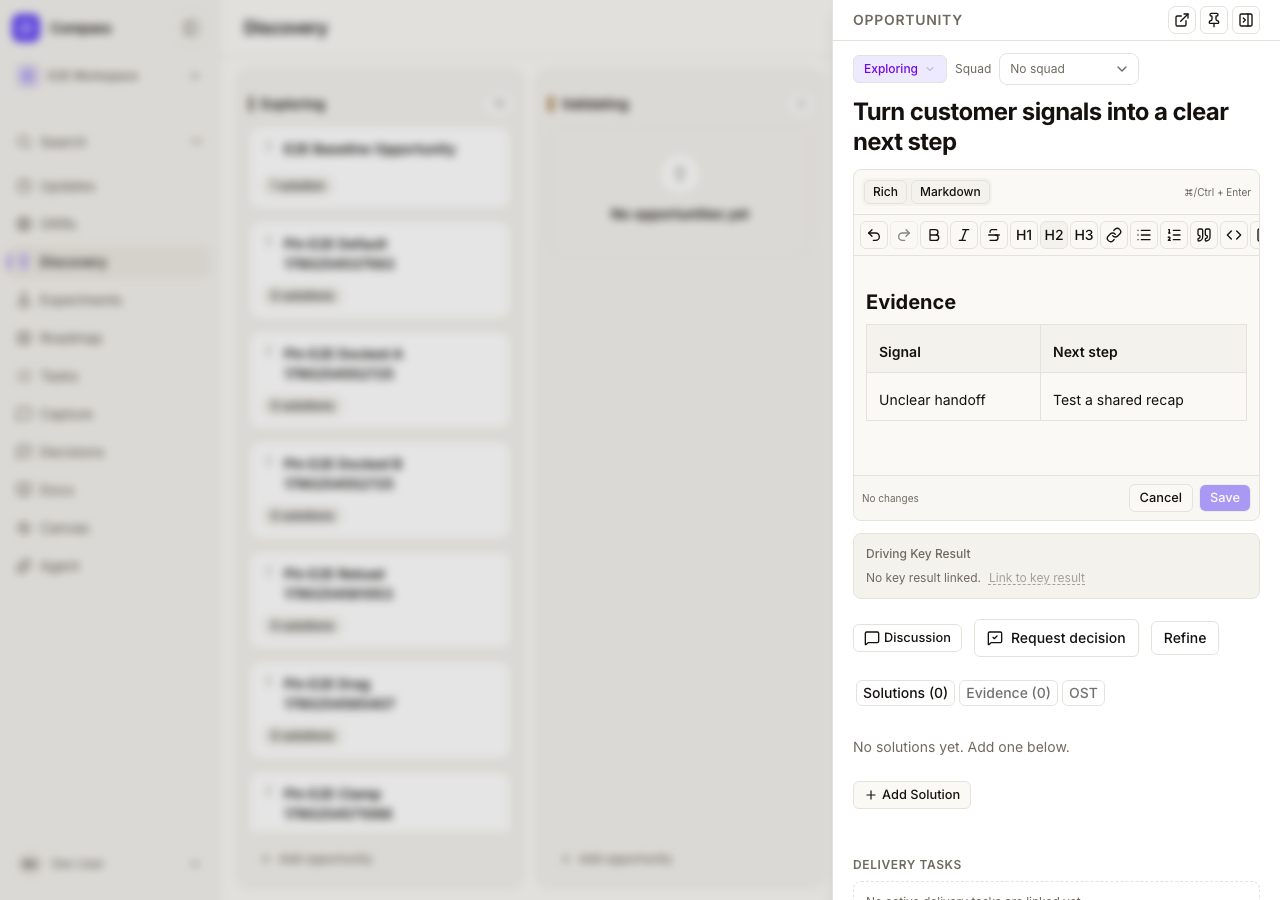This screenshot has width=1280, height=900.
Task: Click the Next step header cell
Action: point(1143,349)
